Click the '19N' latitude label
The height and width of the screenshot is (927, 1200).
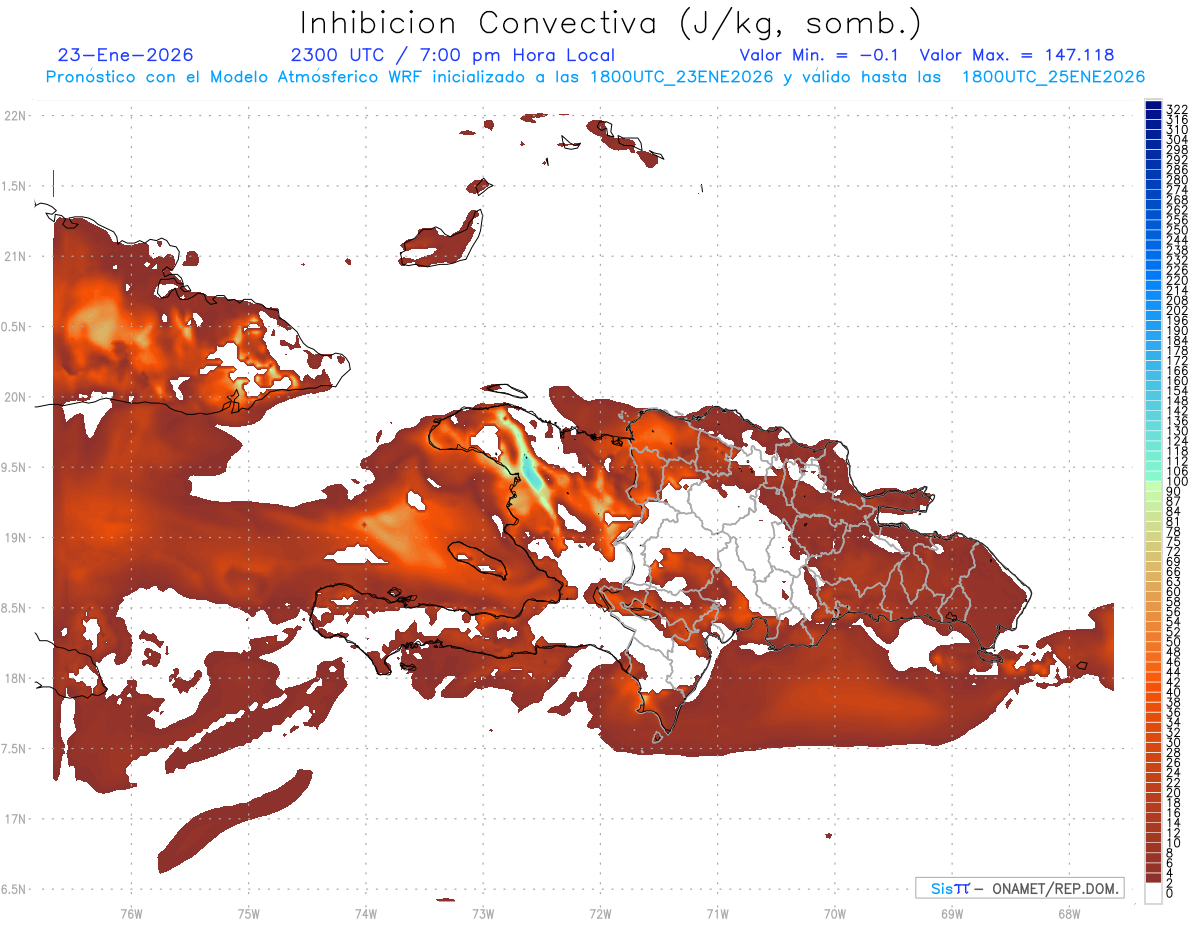click(15, 537)
